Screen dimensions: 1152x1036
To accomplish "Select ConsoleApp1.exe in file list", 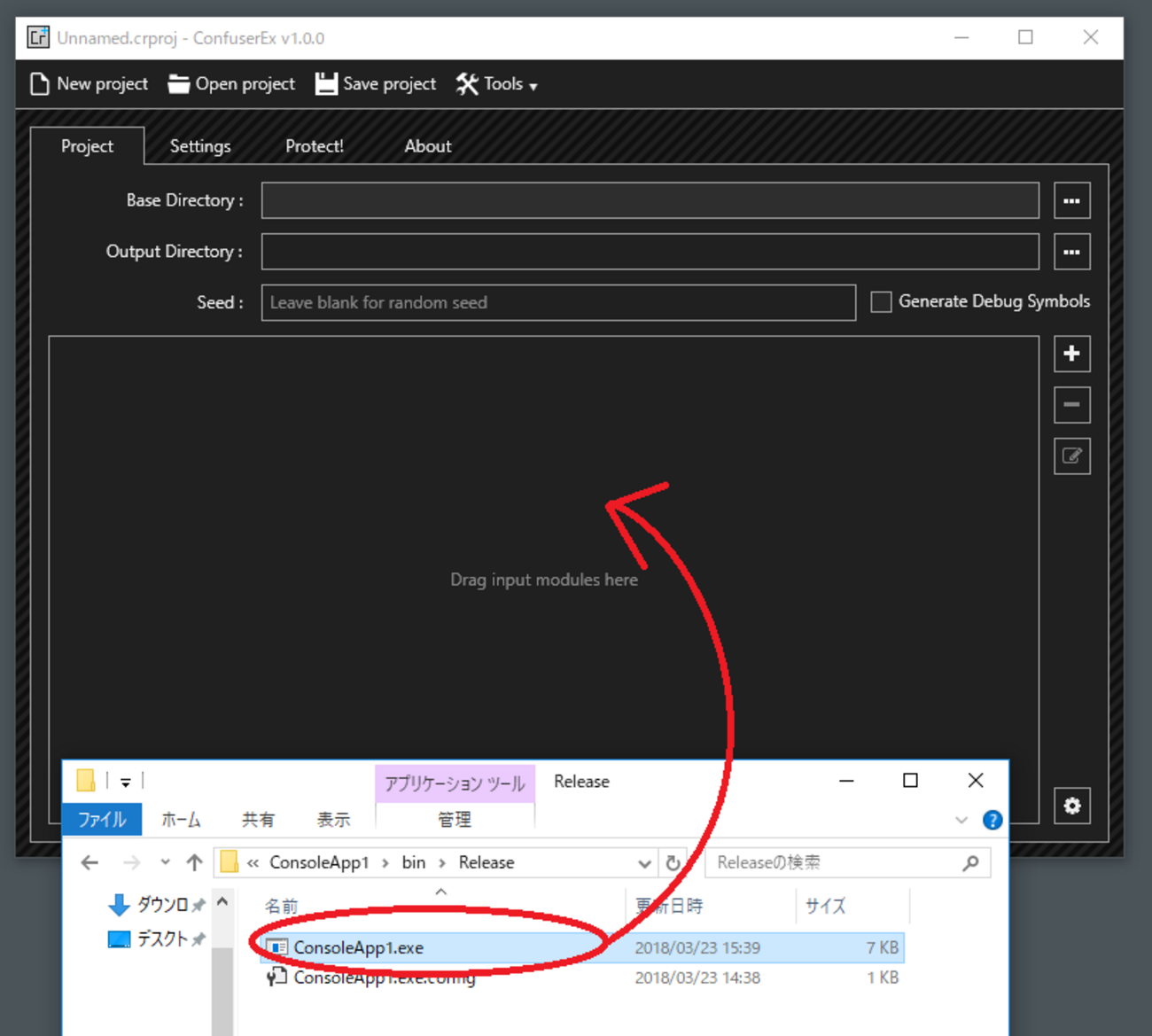I will pos(359,948).
